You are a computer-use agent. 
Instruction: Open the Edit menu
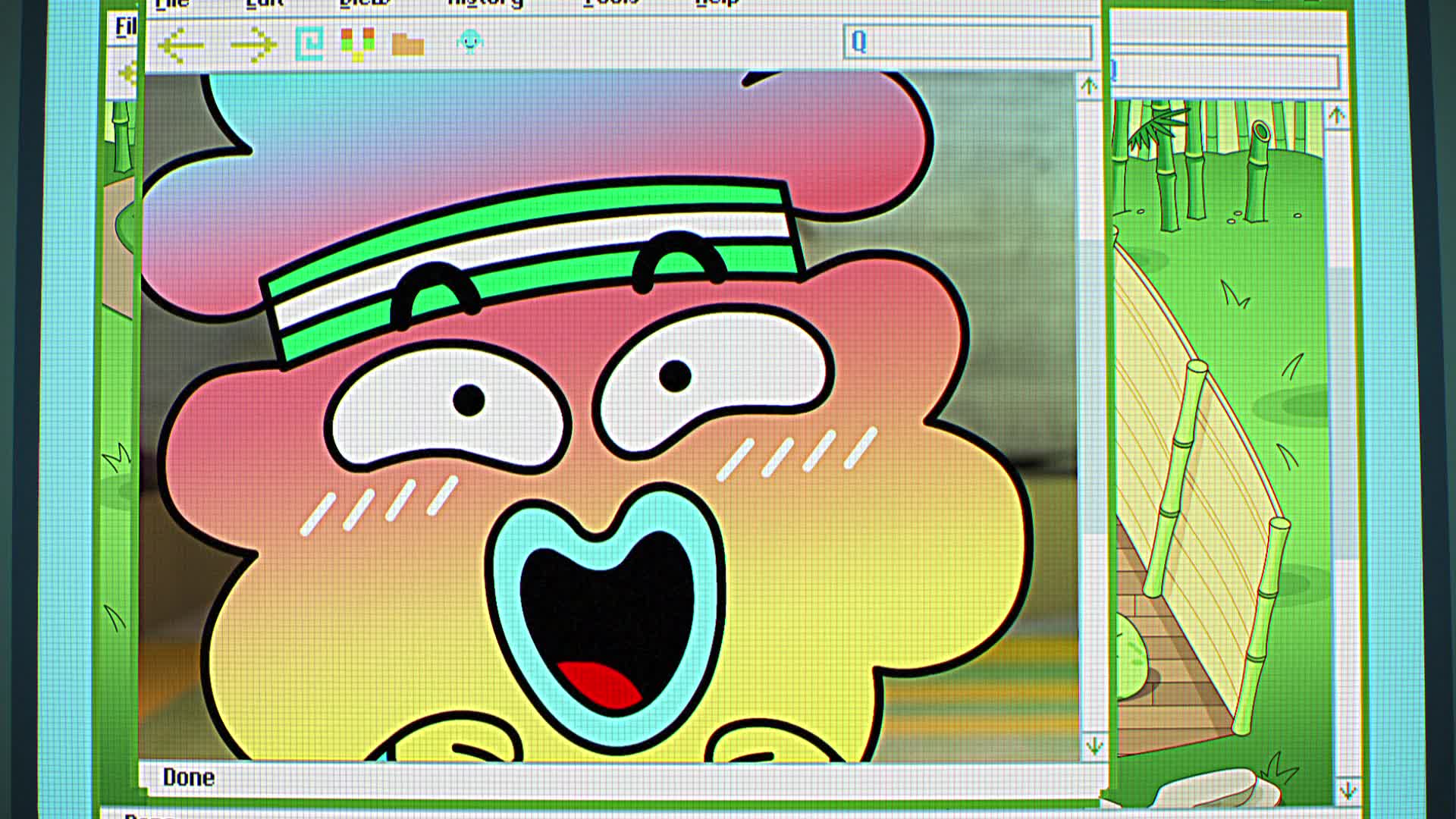point(265,4)
